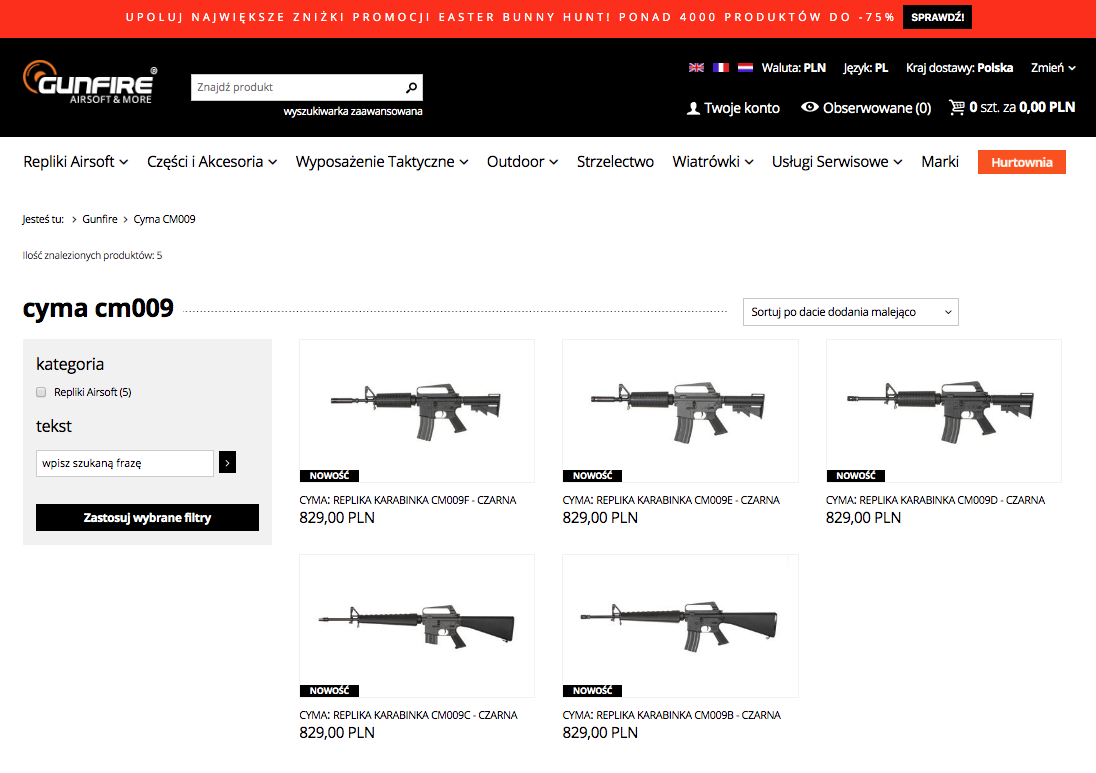Click the Hurtownia button
The image size is (1096, 773).
[1021, 162]
